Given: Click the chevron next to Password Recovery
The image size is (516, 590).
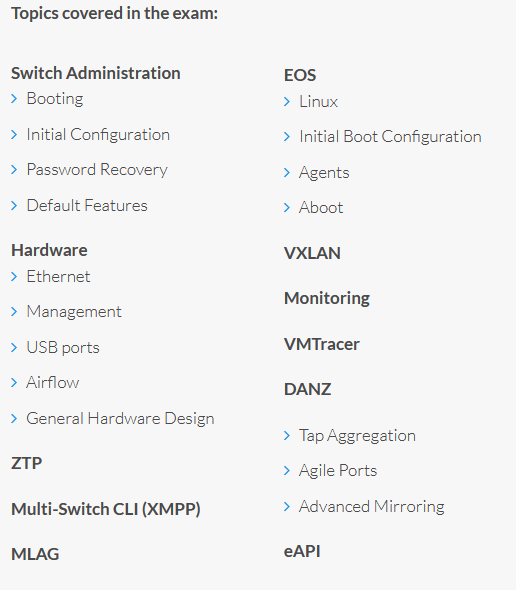Looking at the screenshot, I should (x=14, y=170).
